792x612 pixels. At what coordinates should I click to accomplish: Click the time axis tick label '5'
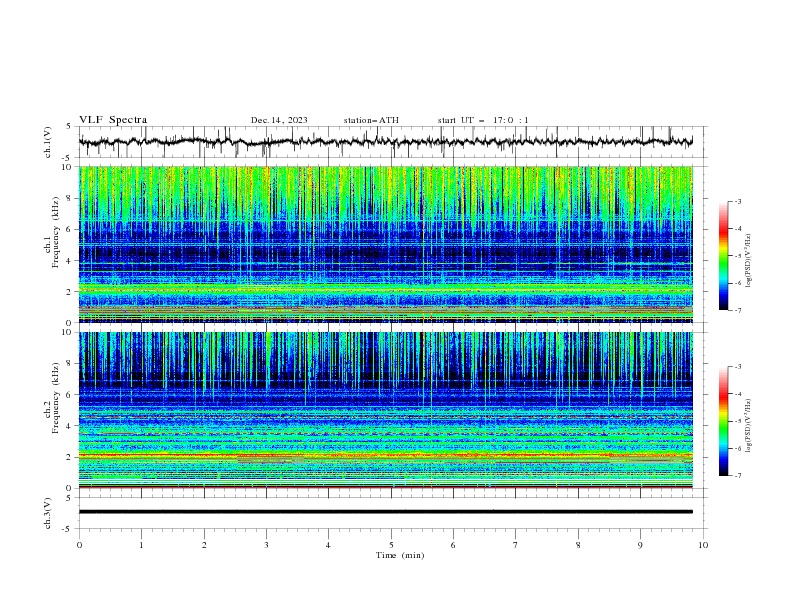click(391, 545)
